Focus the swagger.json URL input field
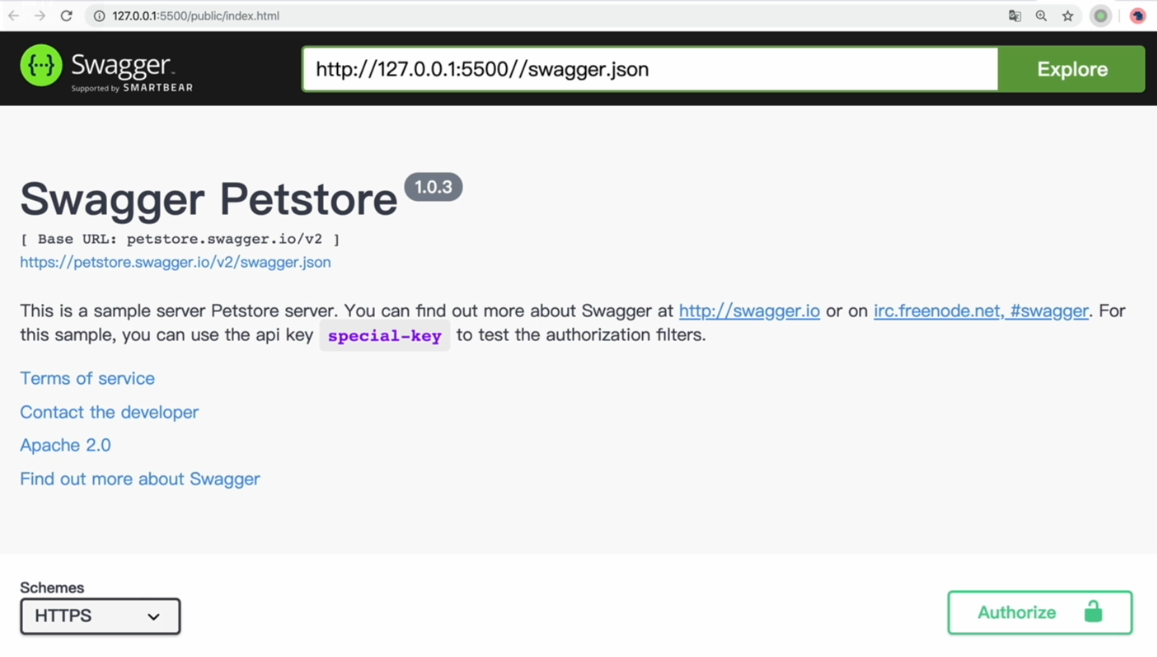1157x657 pixels. [x=650, y=69]
